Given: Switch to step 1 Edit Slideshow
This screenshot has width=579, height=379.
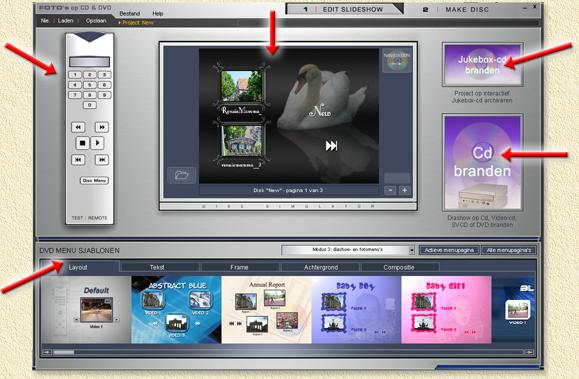Looking at the screenshot, I should click(x=344, y=9).
